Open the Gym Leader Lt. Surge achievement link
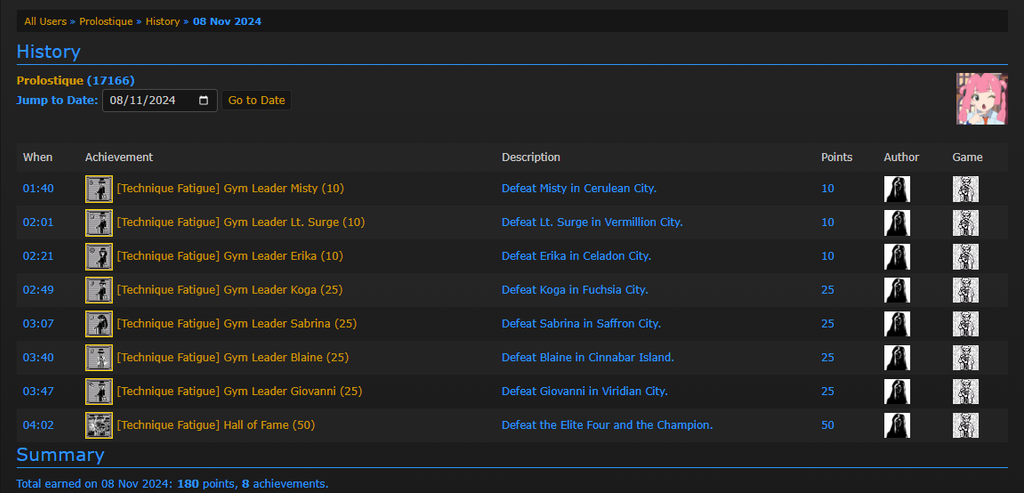1024x493 pixels. point(241,222)
